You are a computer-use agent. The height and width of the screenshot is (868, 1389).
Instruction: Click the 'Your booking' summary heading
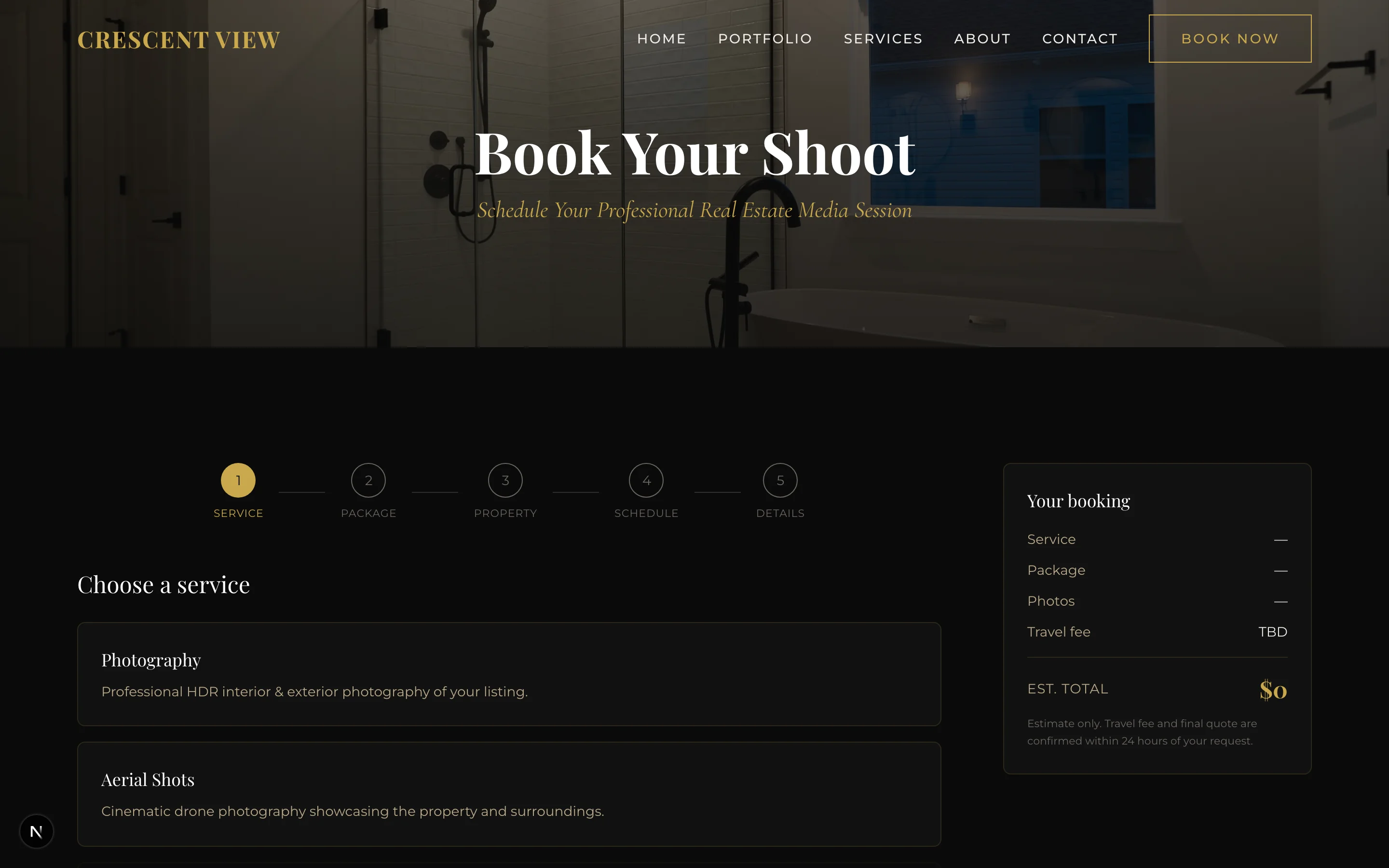click(x=1078, y=501)
